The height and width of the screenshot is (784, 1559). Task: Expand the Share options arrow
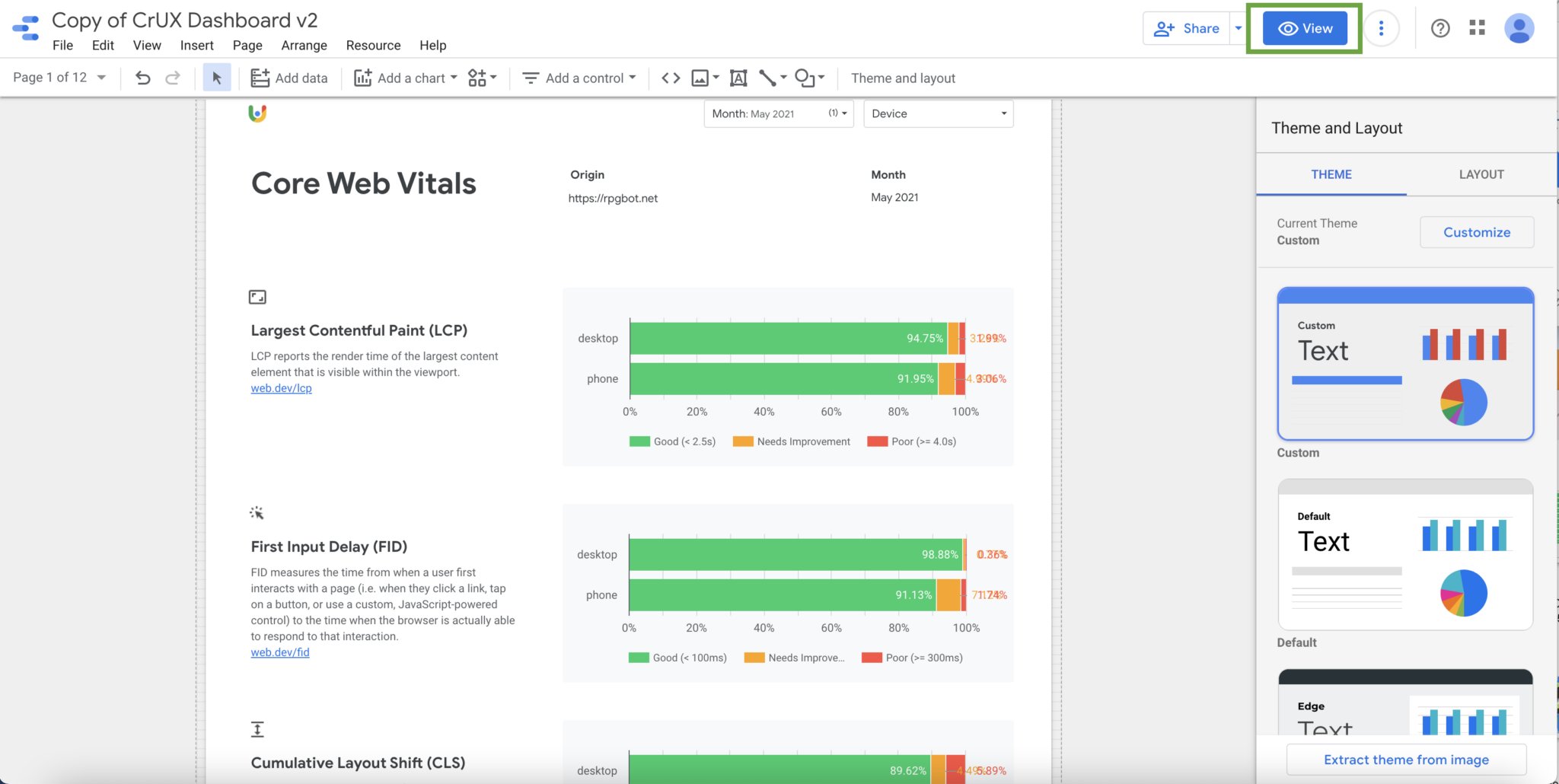point(1238,28)
